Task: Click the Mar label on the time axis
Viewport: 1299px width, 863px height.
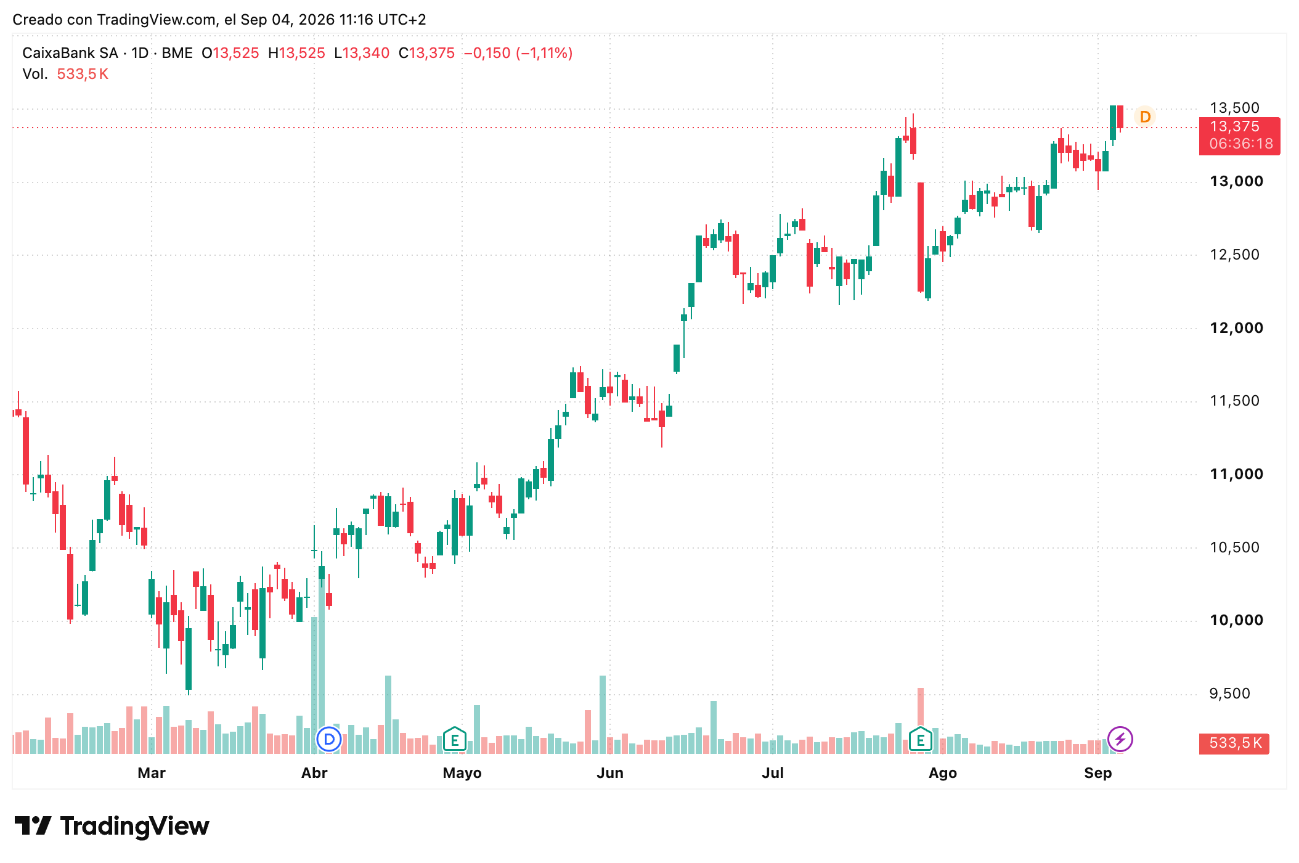Action: pos(151,773)
